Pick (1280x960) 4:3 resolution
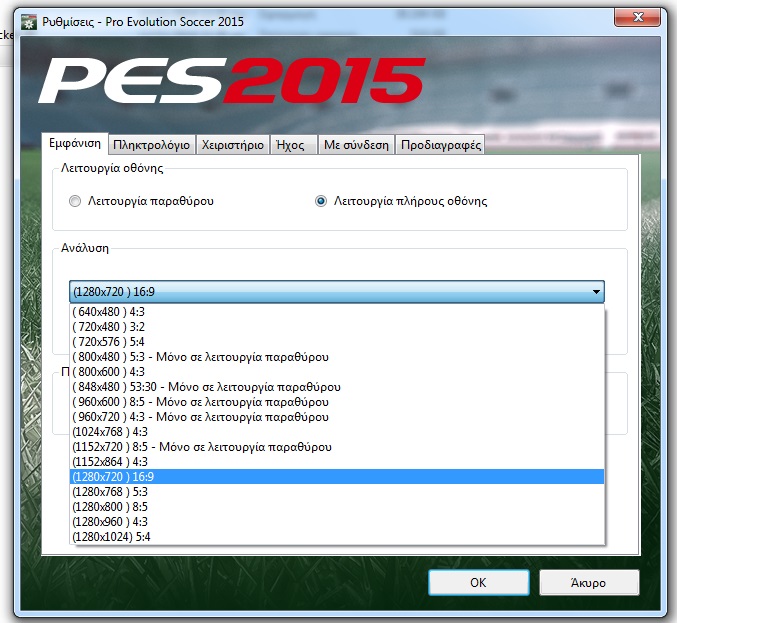Viewport: 768px width, 623px height. (337, 522)
